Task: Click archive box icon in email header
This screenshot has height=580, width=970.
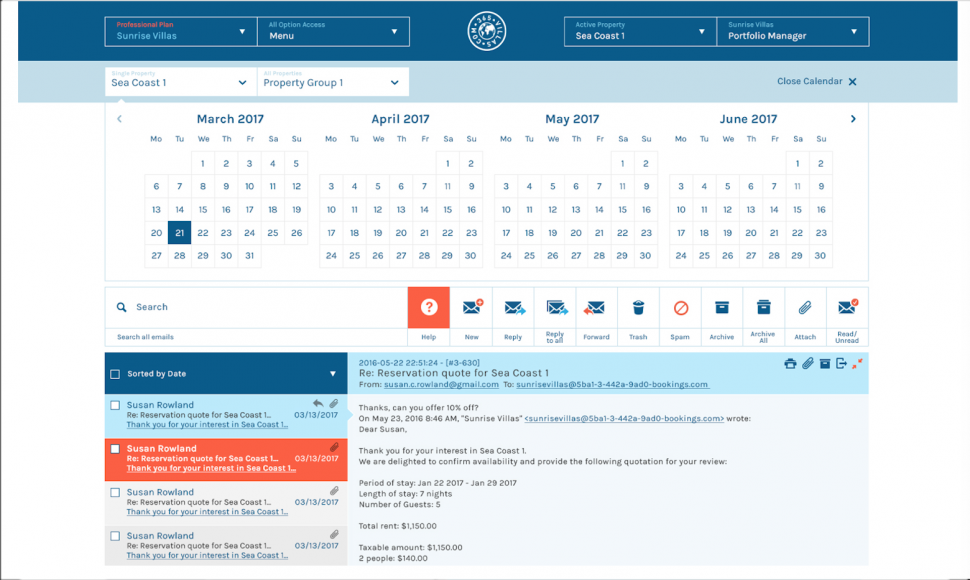Action: click(x=825, y=364)
